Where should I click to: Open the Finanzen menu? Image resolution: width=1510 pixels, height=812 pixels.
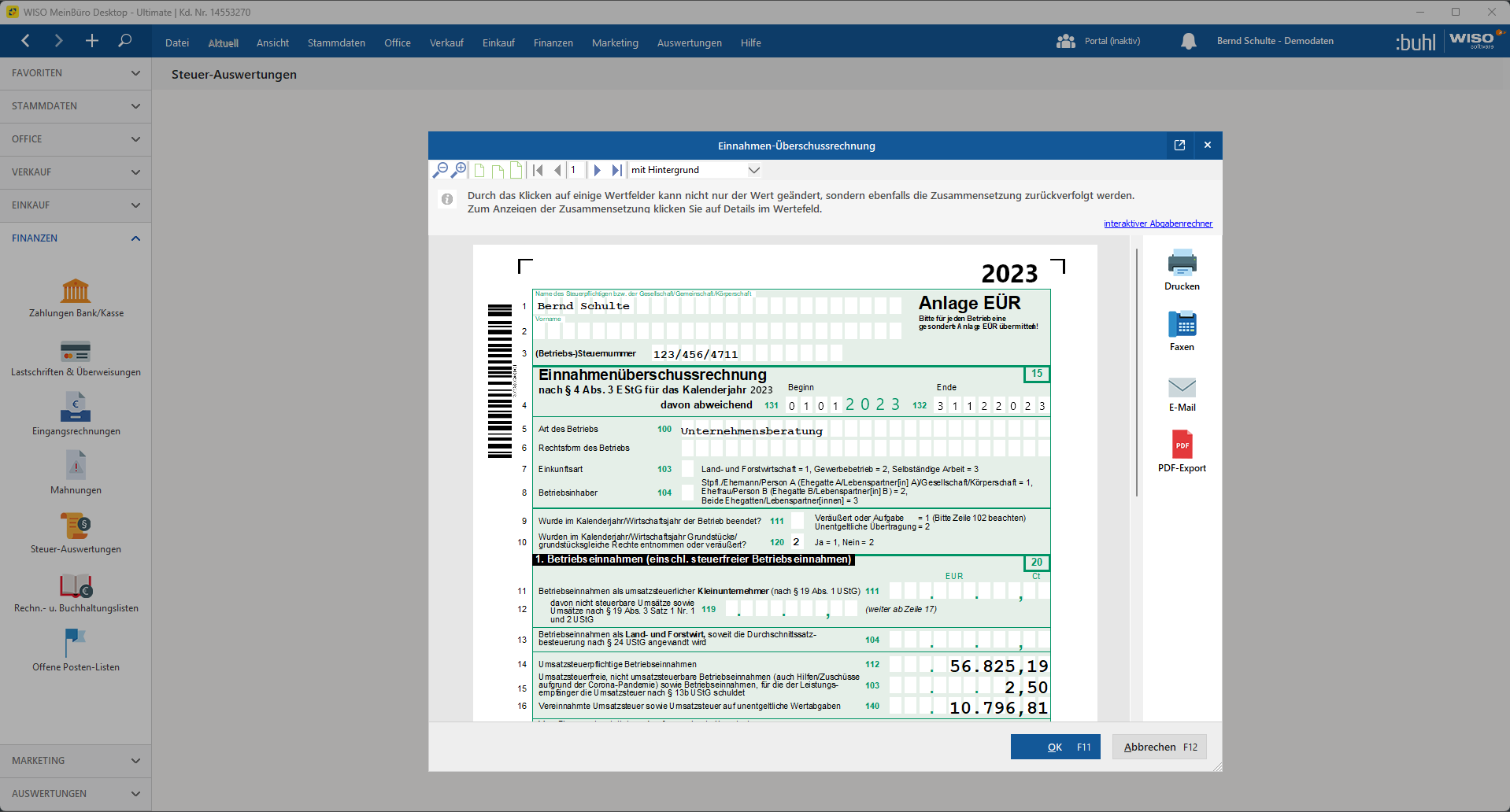553,43
